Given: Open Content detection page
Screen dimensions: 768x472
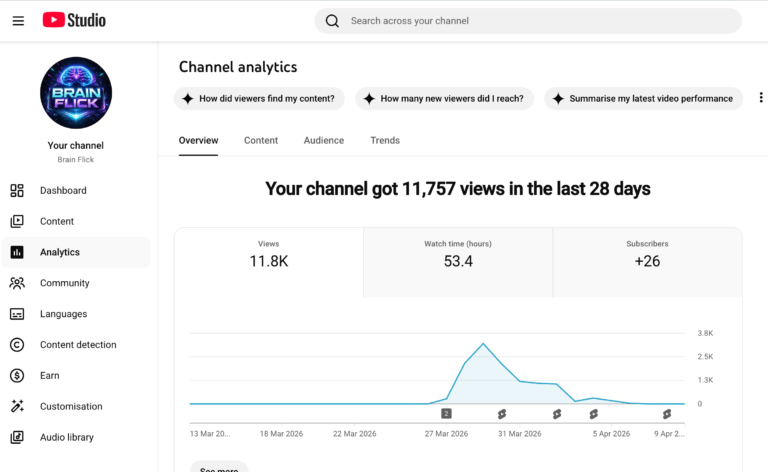Looking at the screenshot, I should (x=78, y=345).
